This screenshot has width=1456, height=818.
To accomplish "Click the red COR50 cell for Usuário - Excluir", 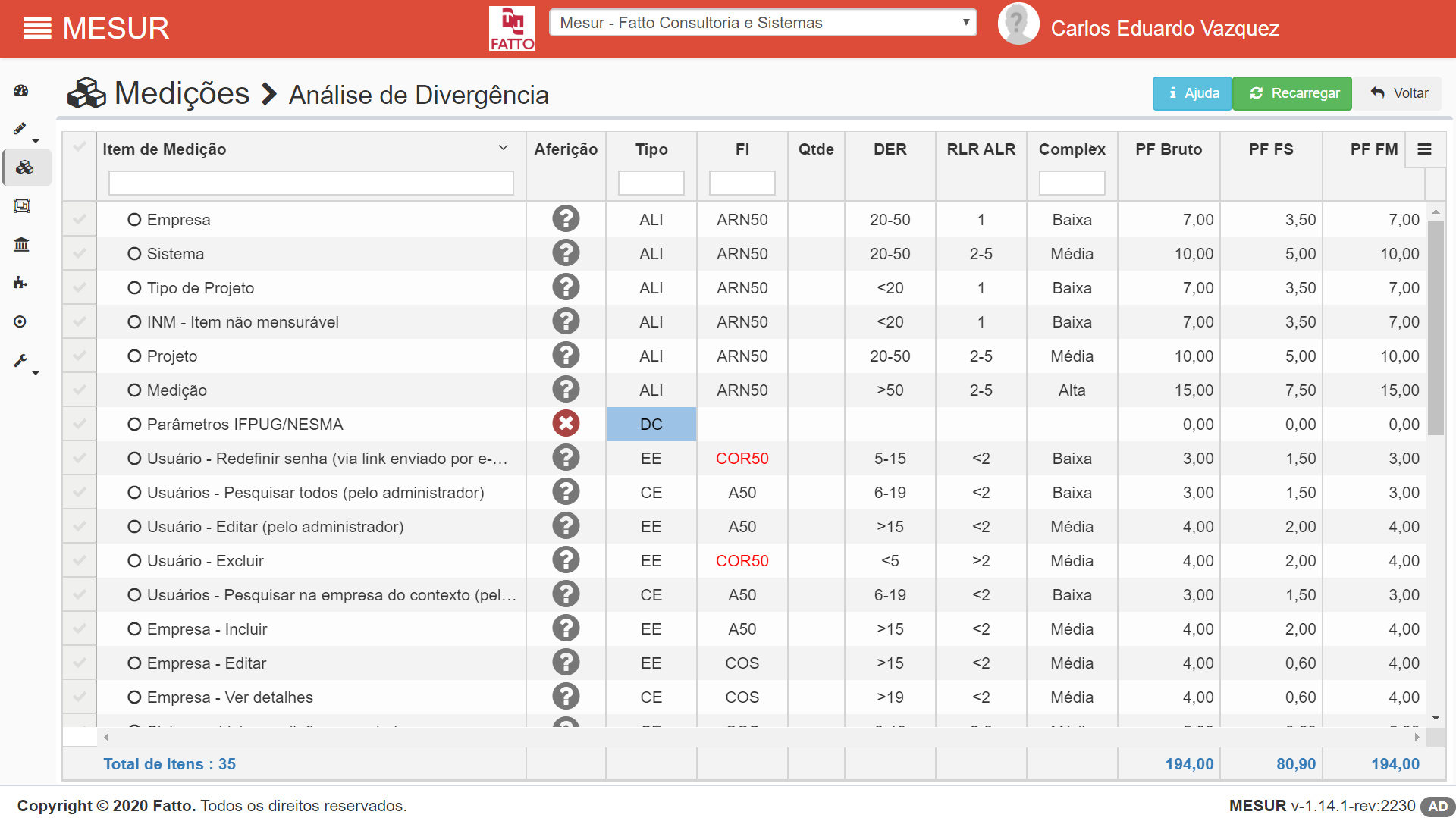I will 742,561.
